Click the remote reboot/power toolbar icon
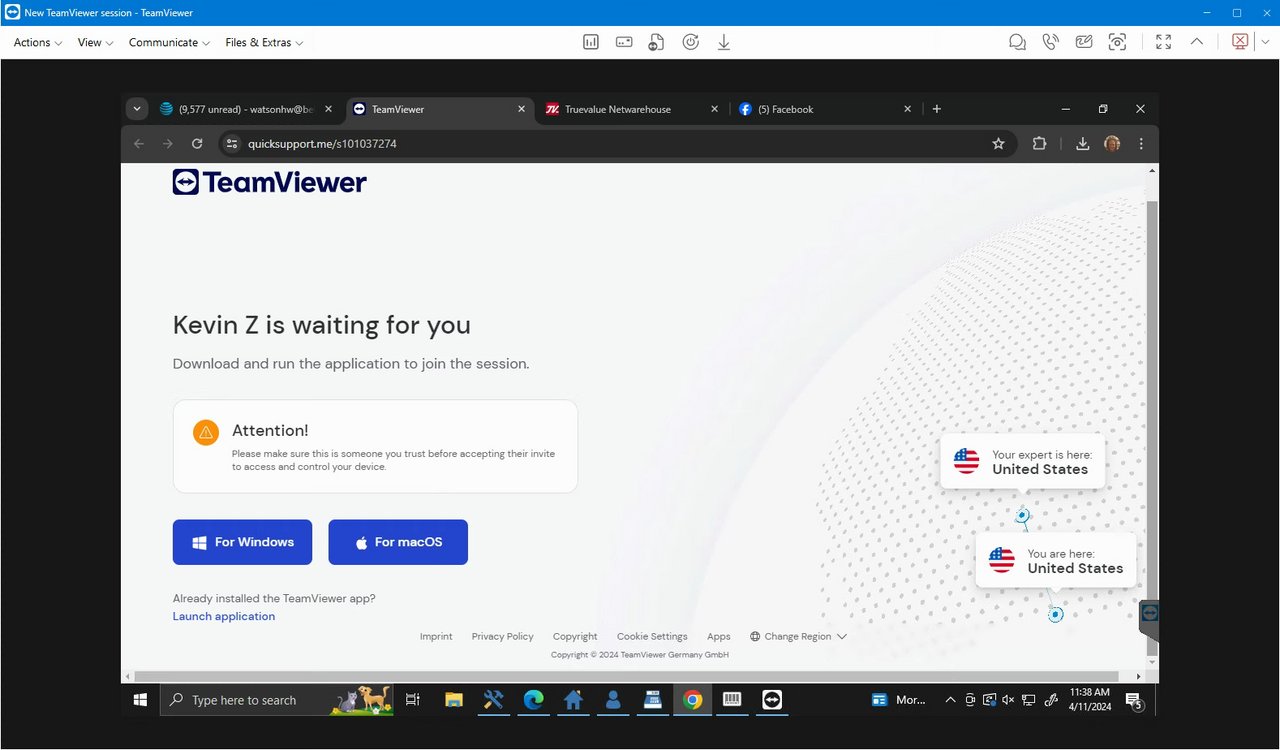 click(690, 42)
